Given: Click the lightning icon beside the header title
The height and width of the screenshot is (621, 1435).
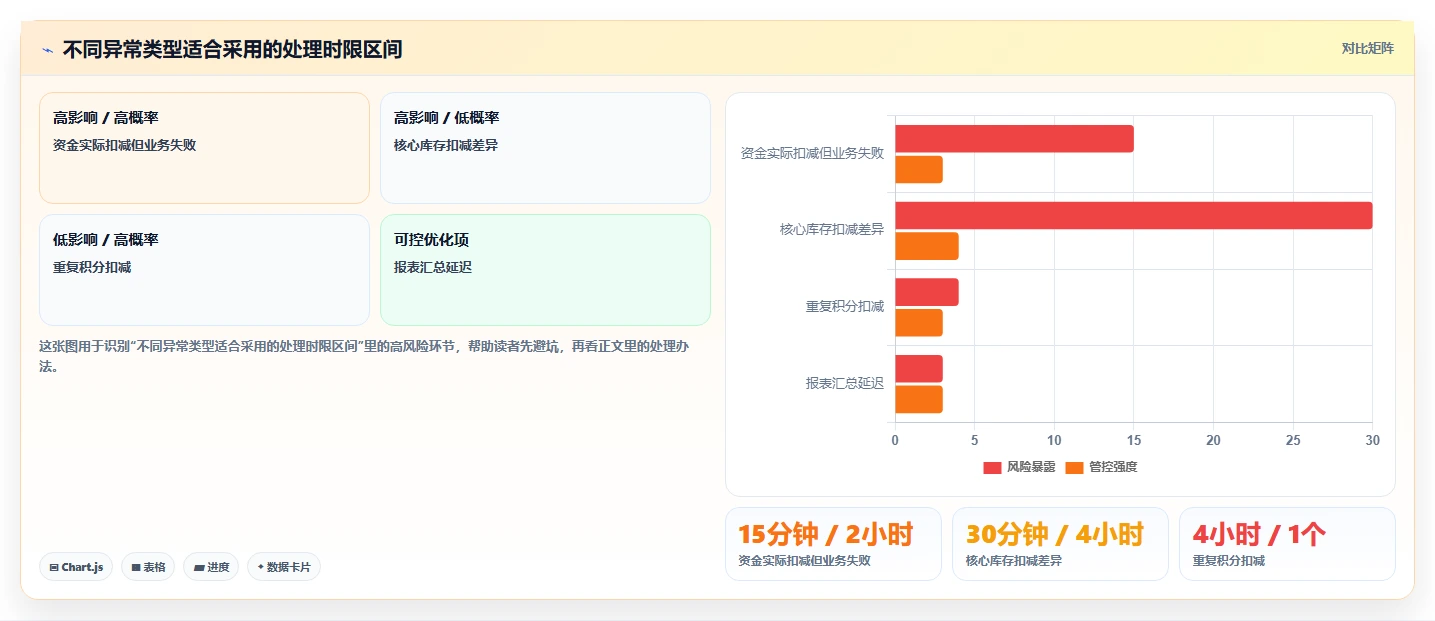Looking at the screenshot, I should pos(47,49).
